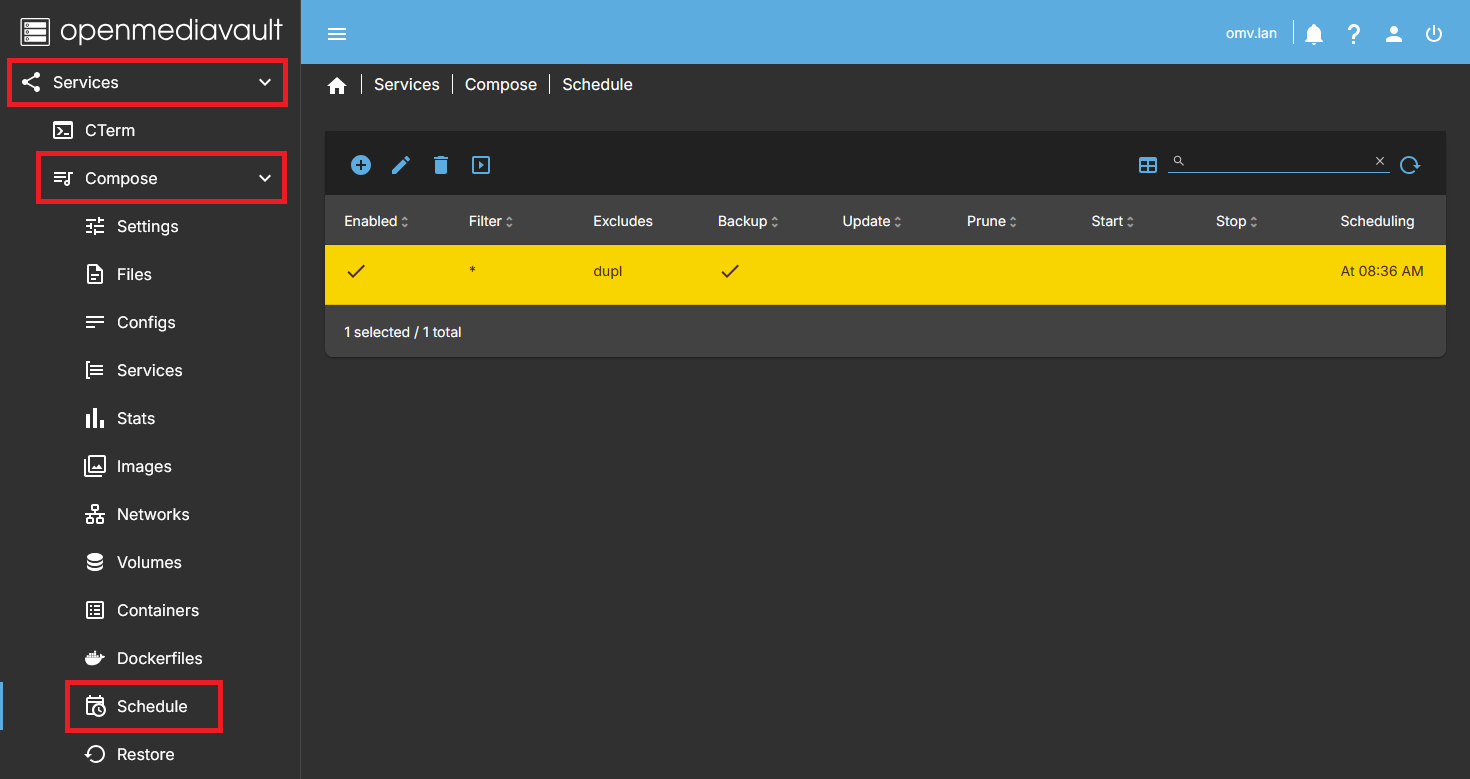Go to Dockerfiles in sidebar
1470x779 pixels.
(159, 658)
